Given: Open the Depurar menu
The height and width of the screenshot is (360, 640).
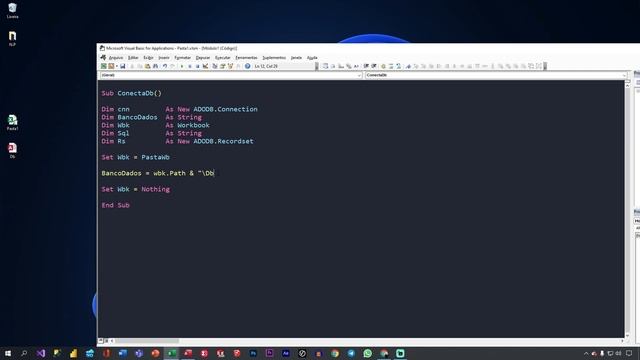Looking at the screenshot, I should pyautogui.click(x=202, y=58).
